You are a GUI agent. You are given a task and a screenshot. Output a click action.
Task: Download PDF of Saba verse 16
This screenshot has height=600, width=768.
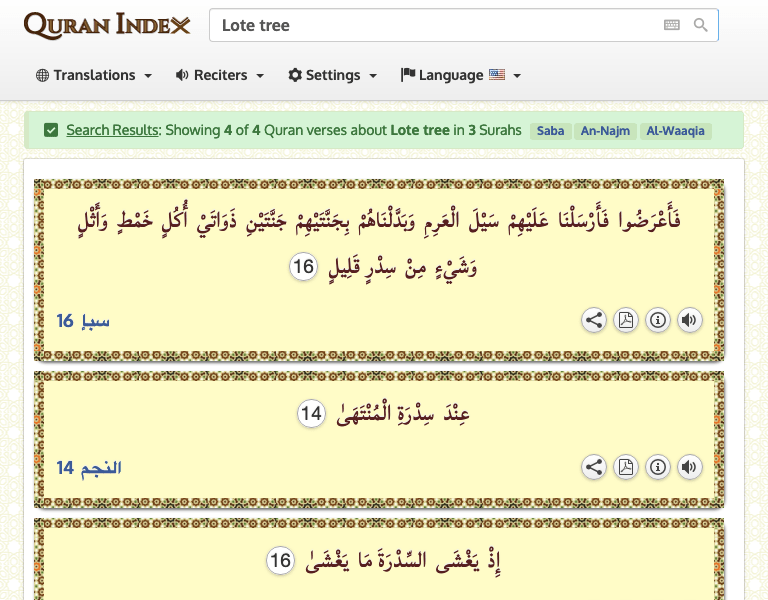pyautogui.click(x=625, y=320)
